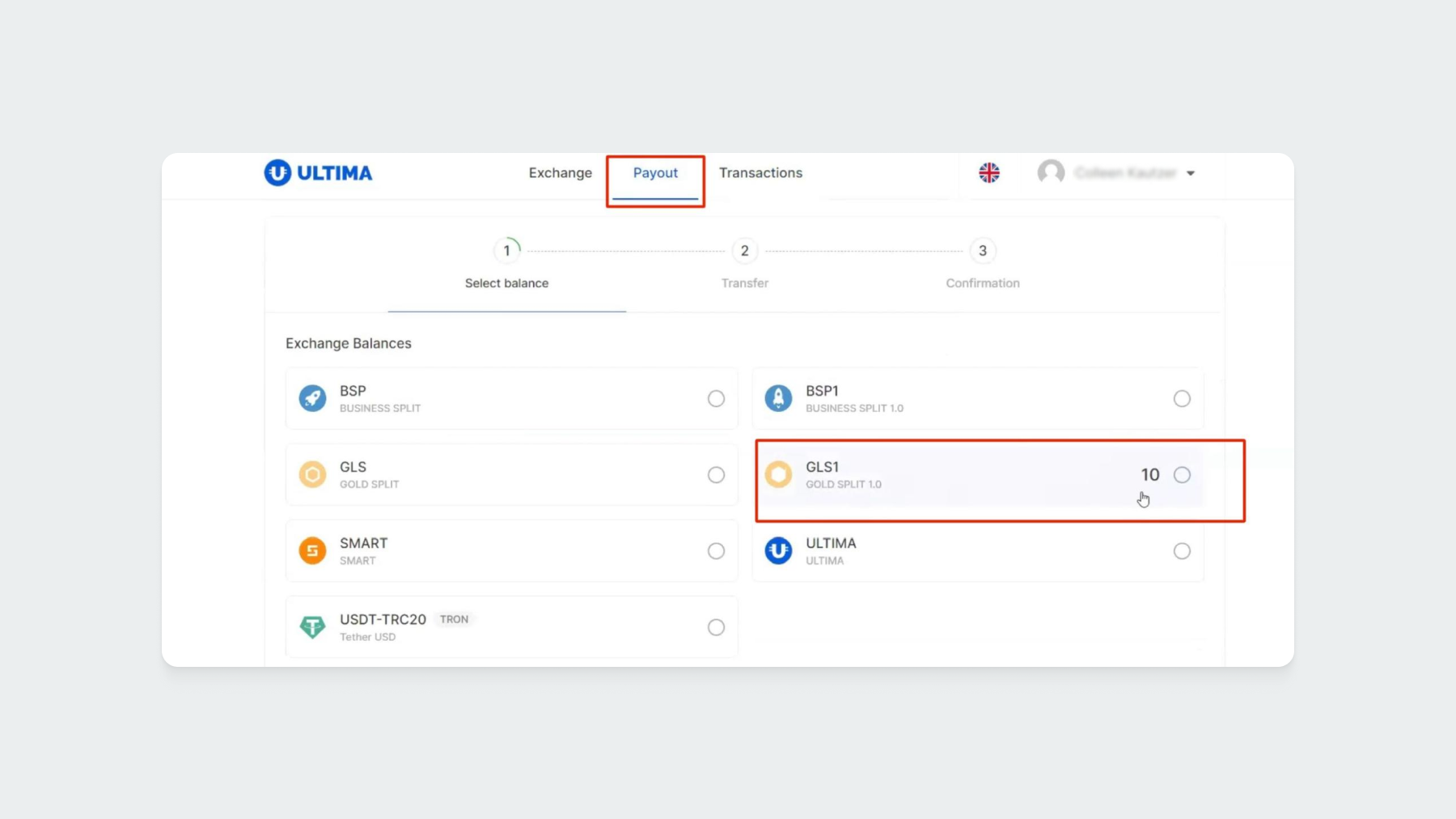1456x819 pixels.
Task: Click the SMART orange coin icon
Action: 312,550
